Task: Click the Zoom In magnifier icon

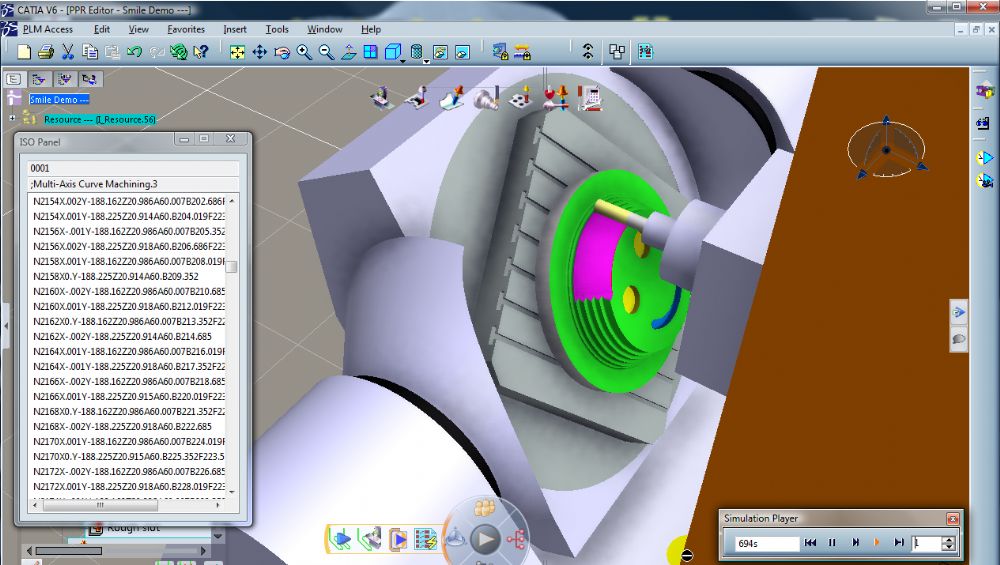Action: pos(304,52)
